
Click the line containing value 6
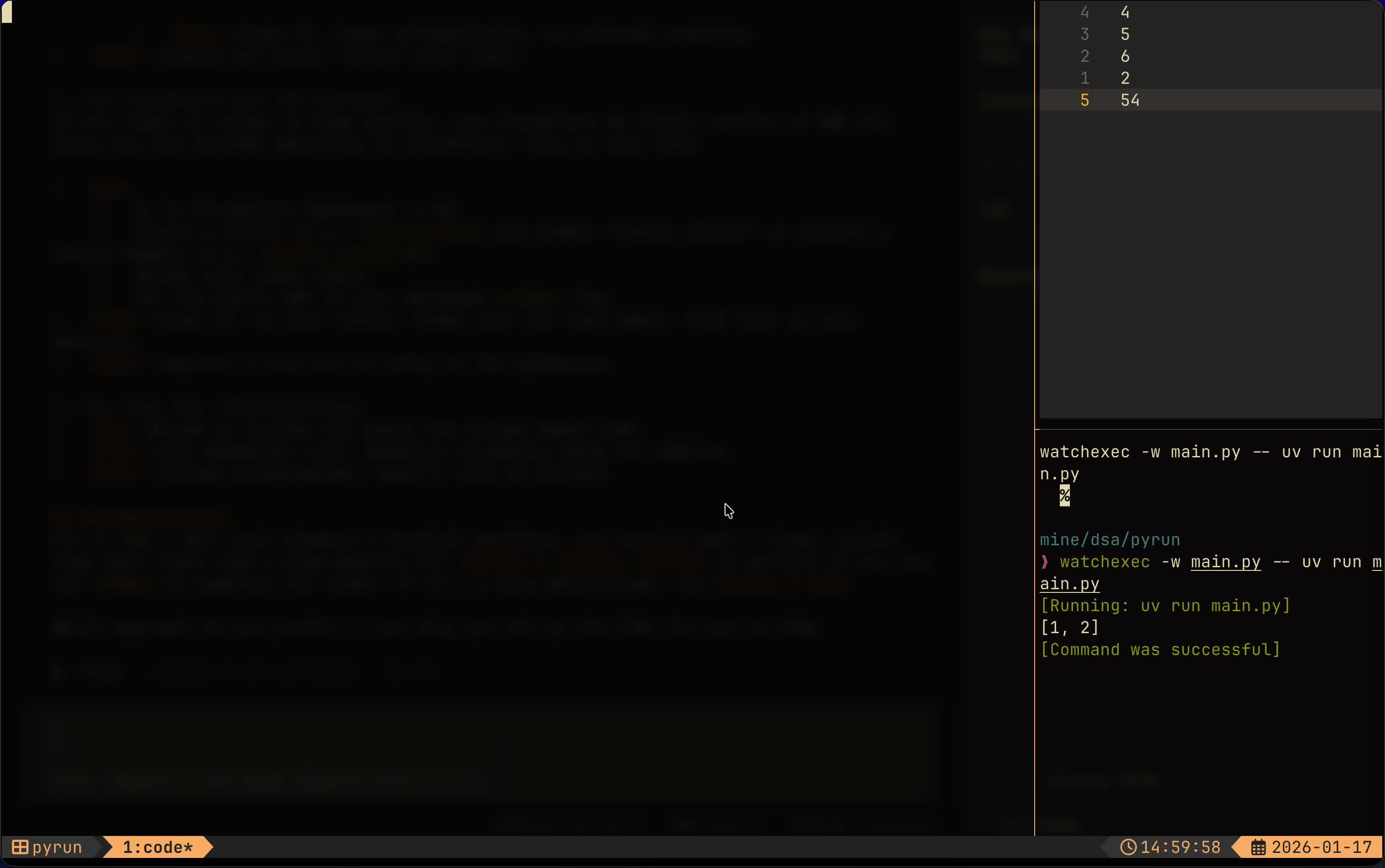coord(1125,56)
